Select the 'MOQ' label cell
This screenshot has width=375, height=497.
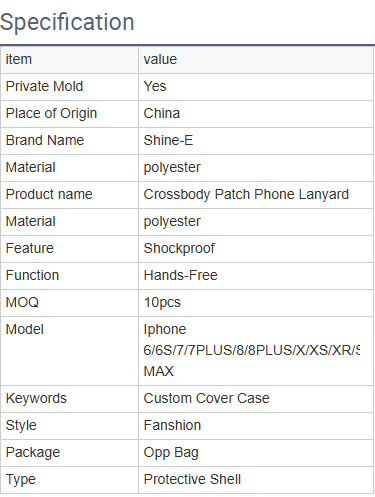(x=69, y=303)
